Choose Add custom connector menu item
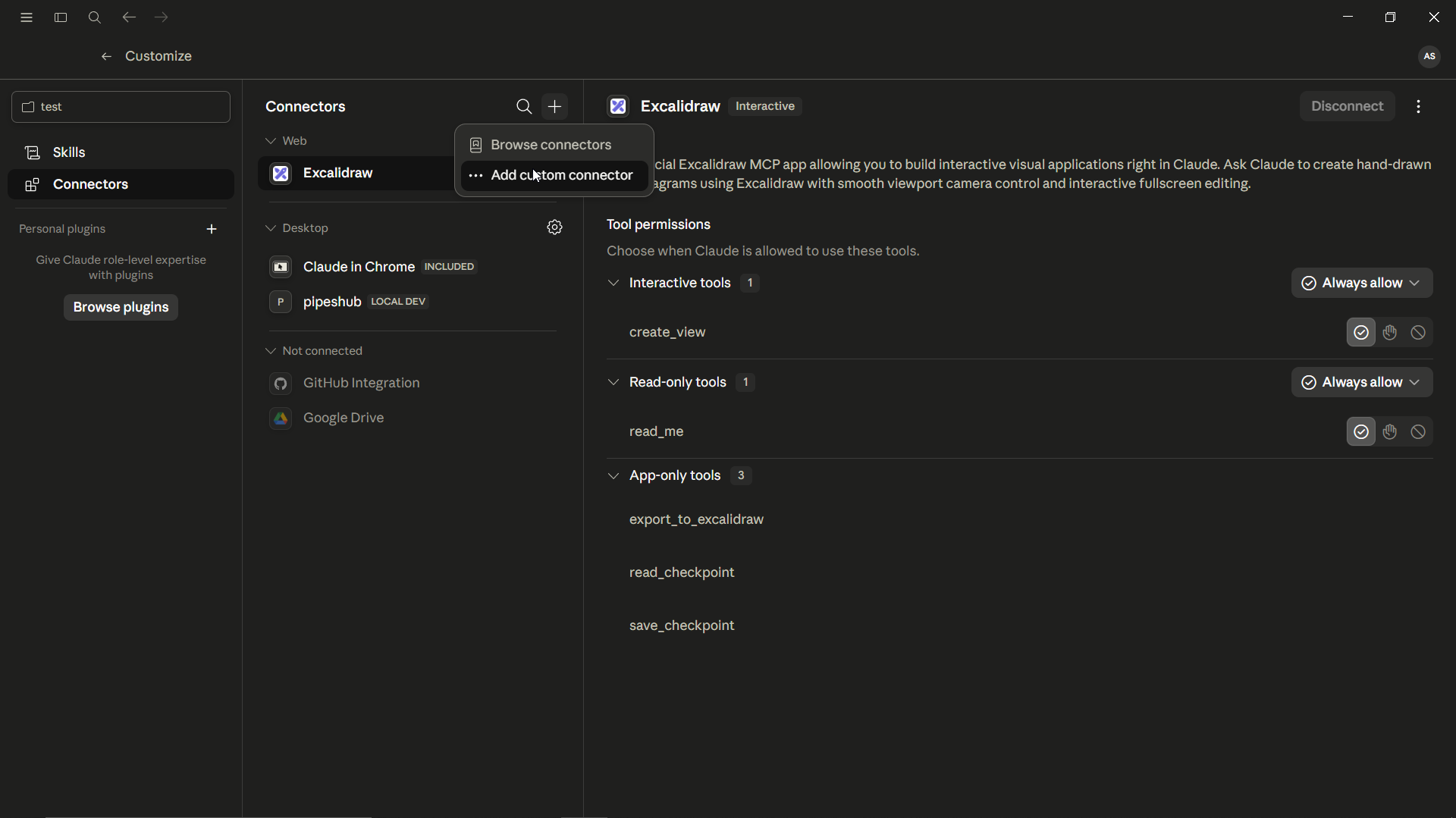This screenshot has height=818, width=1456. click(x=554, y=175)
